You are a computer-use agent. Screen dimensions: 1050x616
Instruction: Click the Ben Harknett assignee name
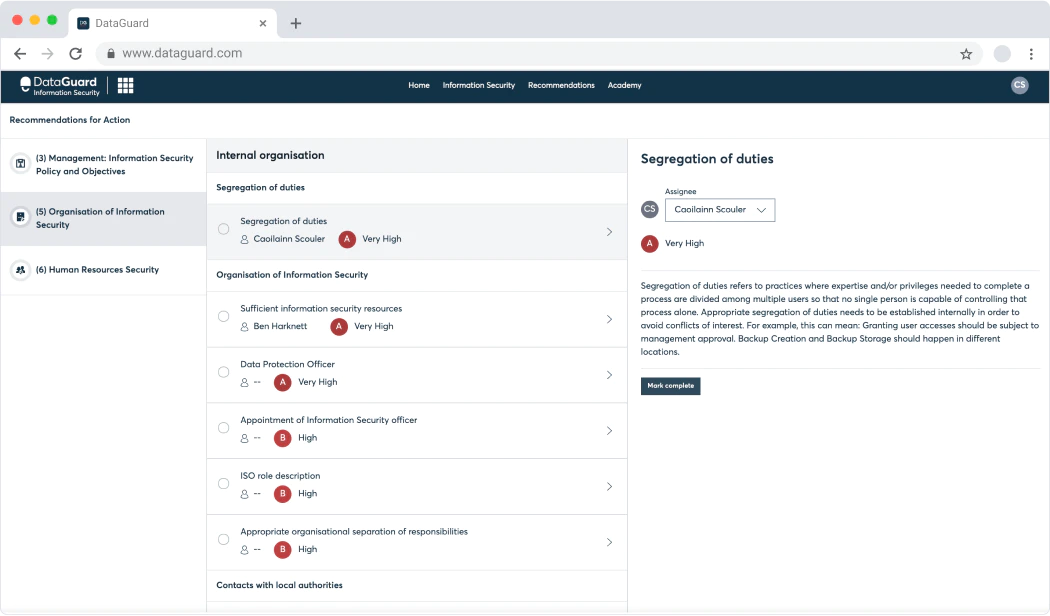pyautogui.click(x=280, y=327)
